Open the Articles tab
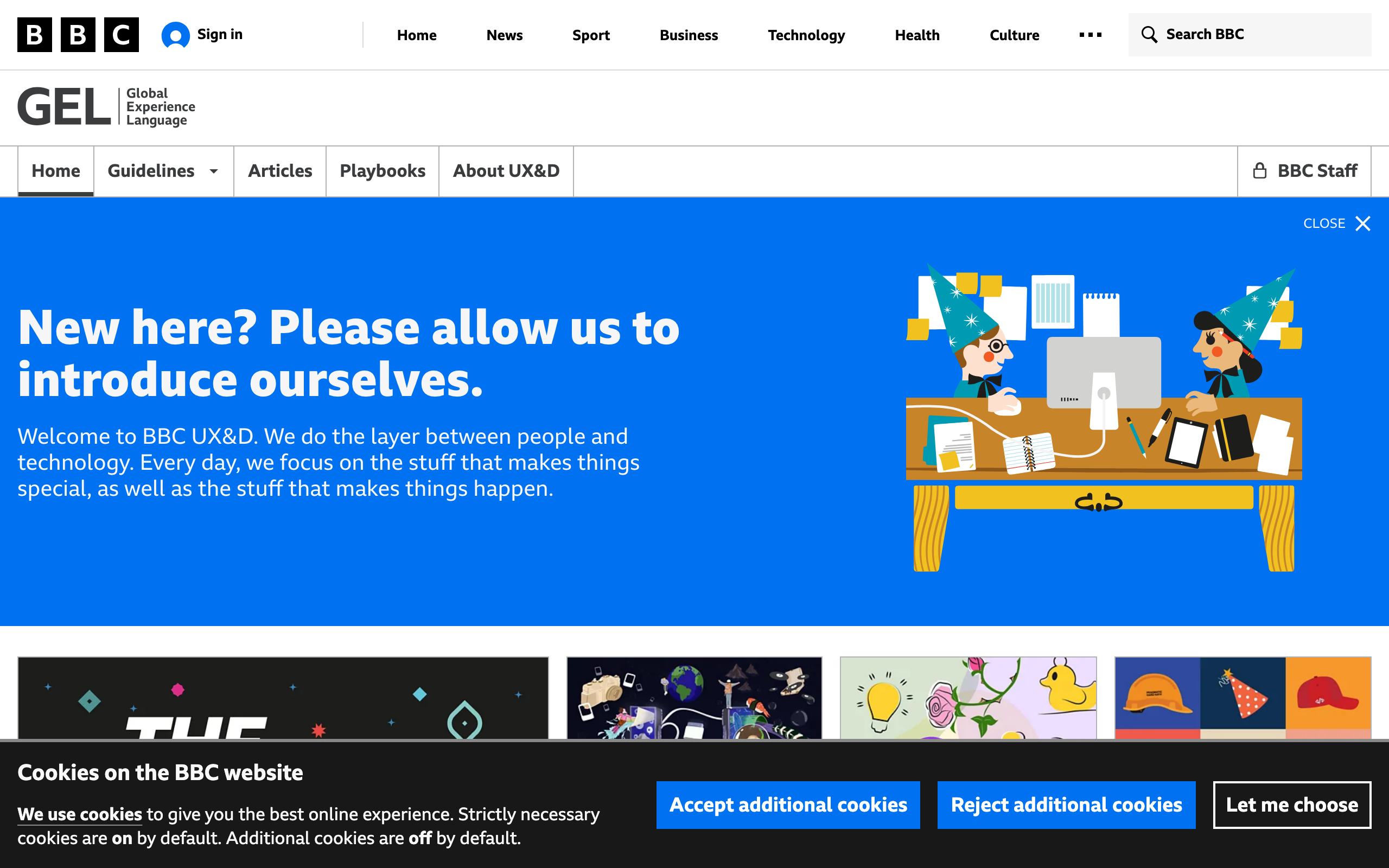 (x=280, y=171)
